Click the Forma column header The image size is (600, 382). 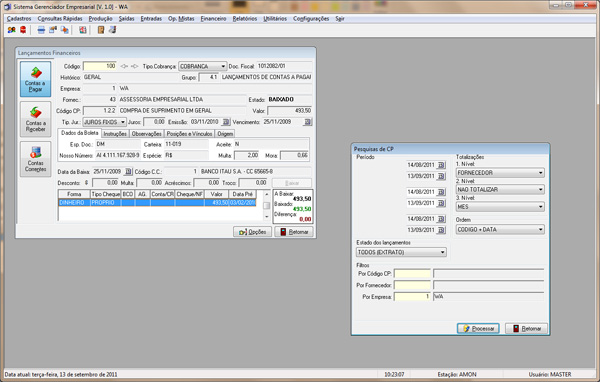point(74,194)
